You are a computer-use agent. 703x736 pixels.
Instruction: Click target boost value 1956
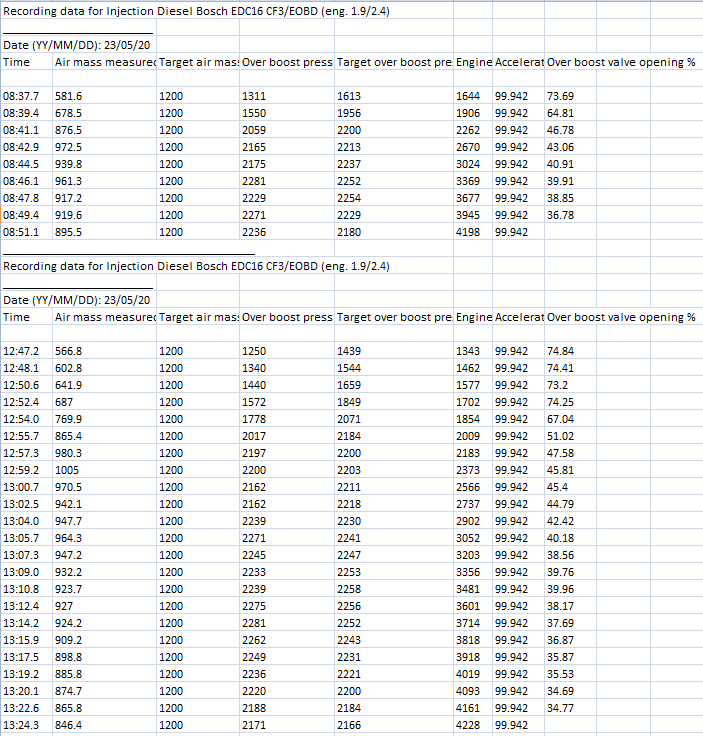[349, 113]
